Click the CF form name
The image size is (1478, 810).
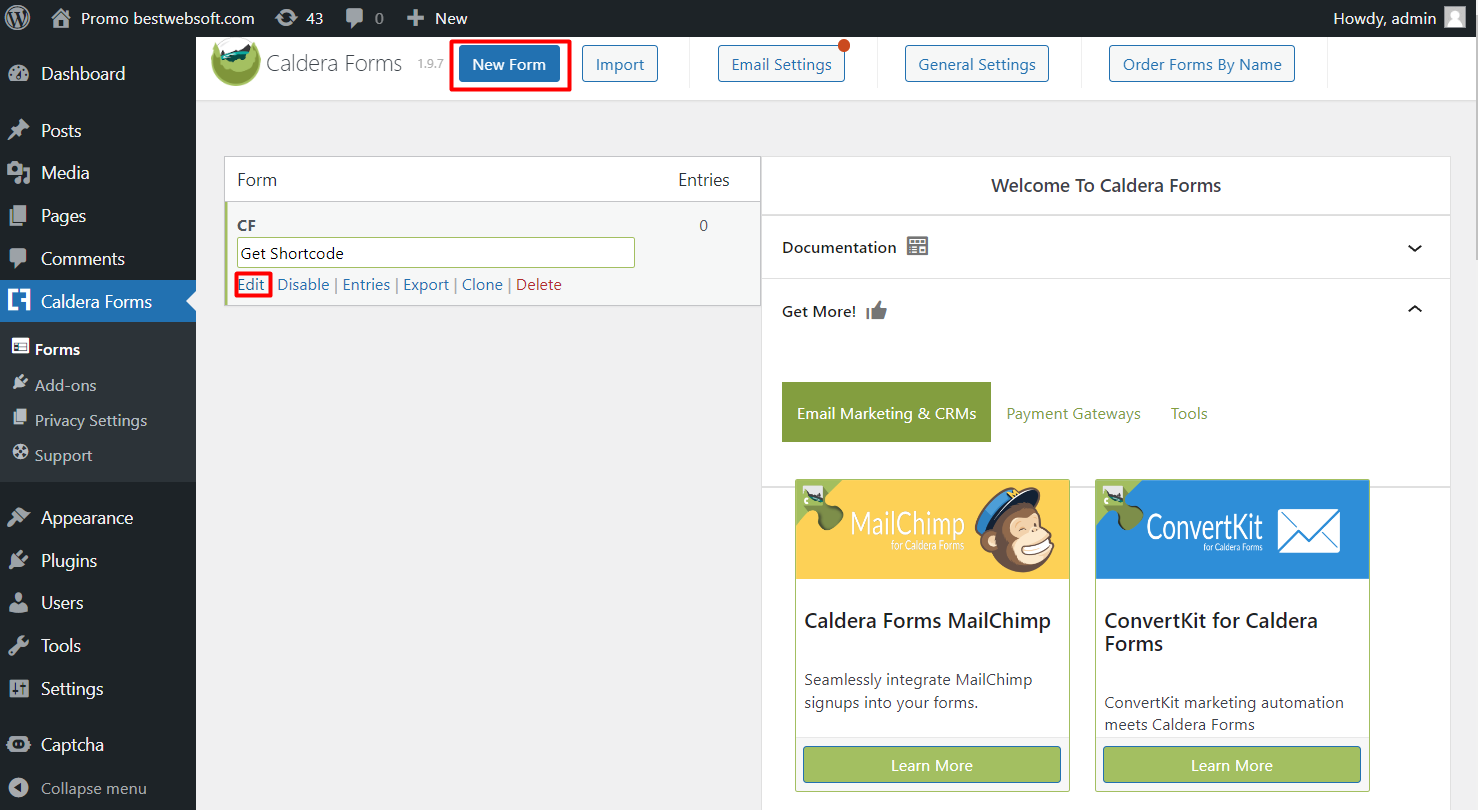point(247,226)
